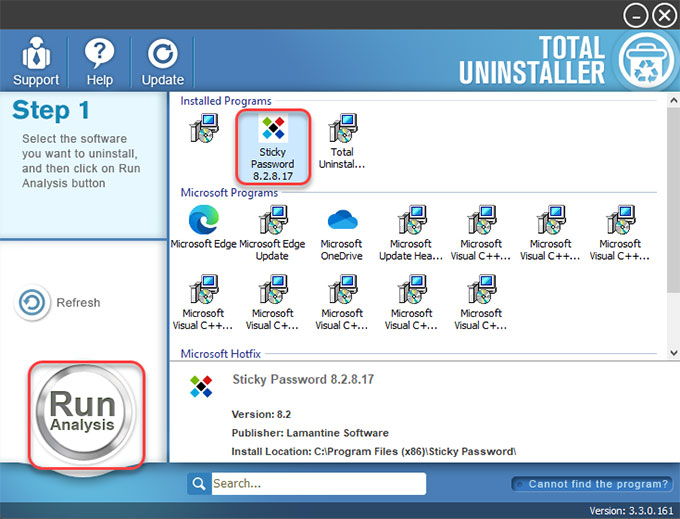Open the Help toolbar item
The width and height of the screenshot is (680, 519).
point(99,61)
